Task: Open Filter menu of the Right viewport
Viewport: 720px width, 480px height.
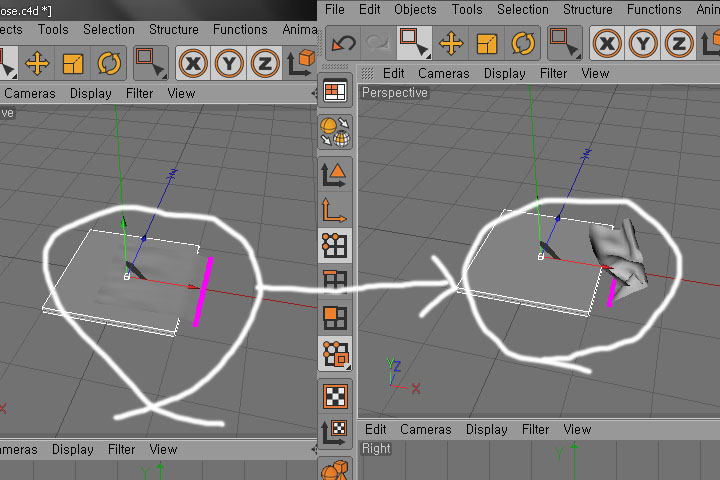Action: [535, 429]
